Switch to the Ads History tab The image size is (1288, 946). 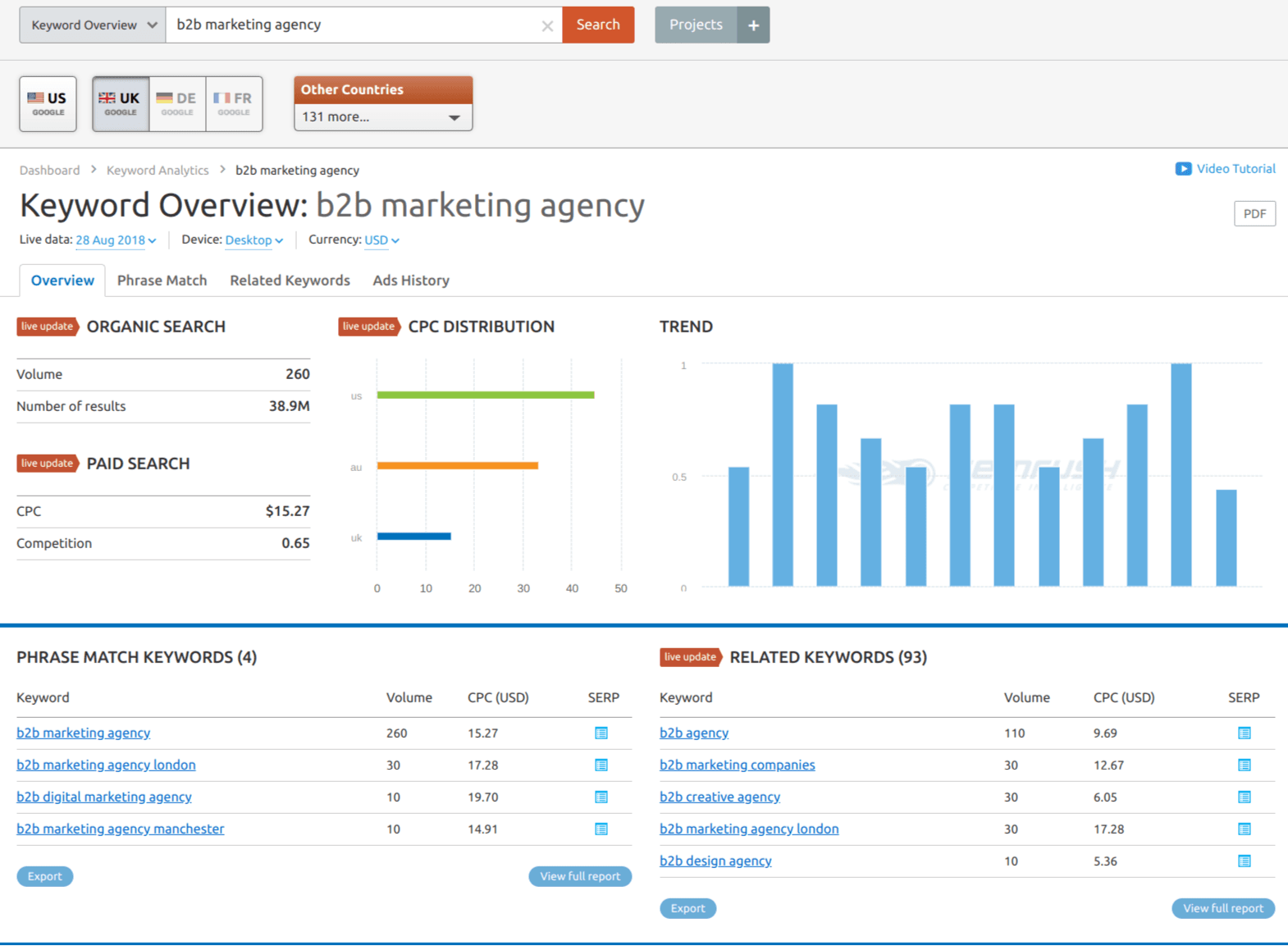coord(411,281)
